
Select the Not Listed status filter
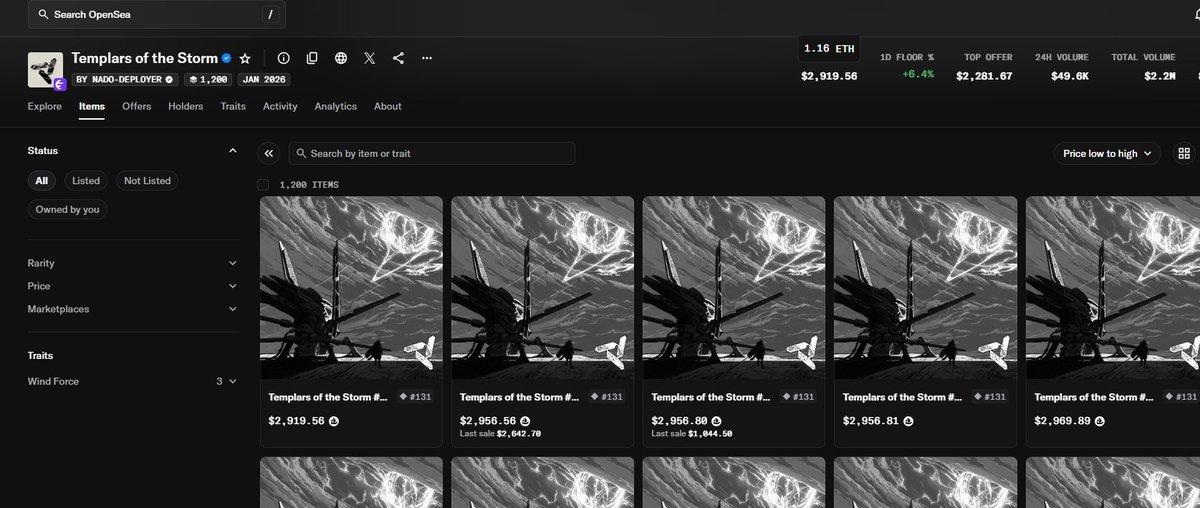[x=147, y=181]
